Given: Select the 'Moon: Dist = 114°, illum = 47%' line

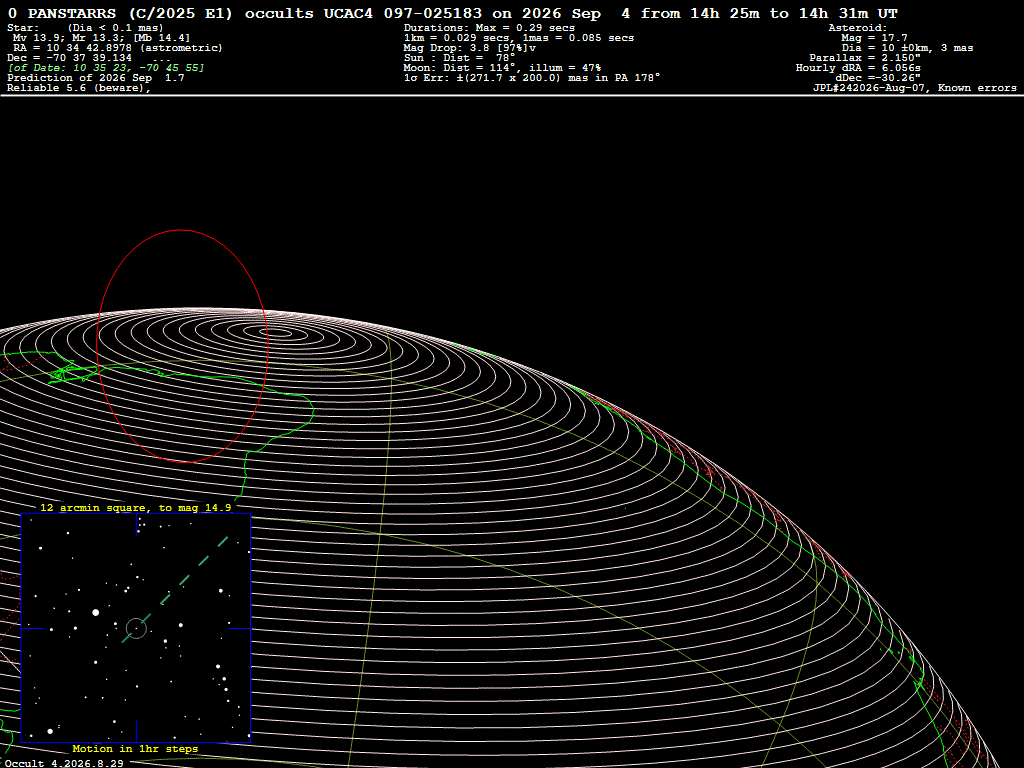Looking at the screenshot, I should coord(502,68).
